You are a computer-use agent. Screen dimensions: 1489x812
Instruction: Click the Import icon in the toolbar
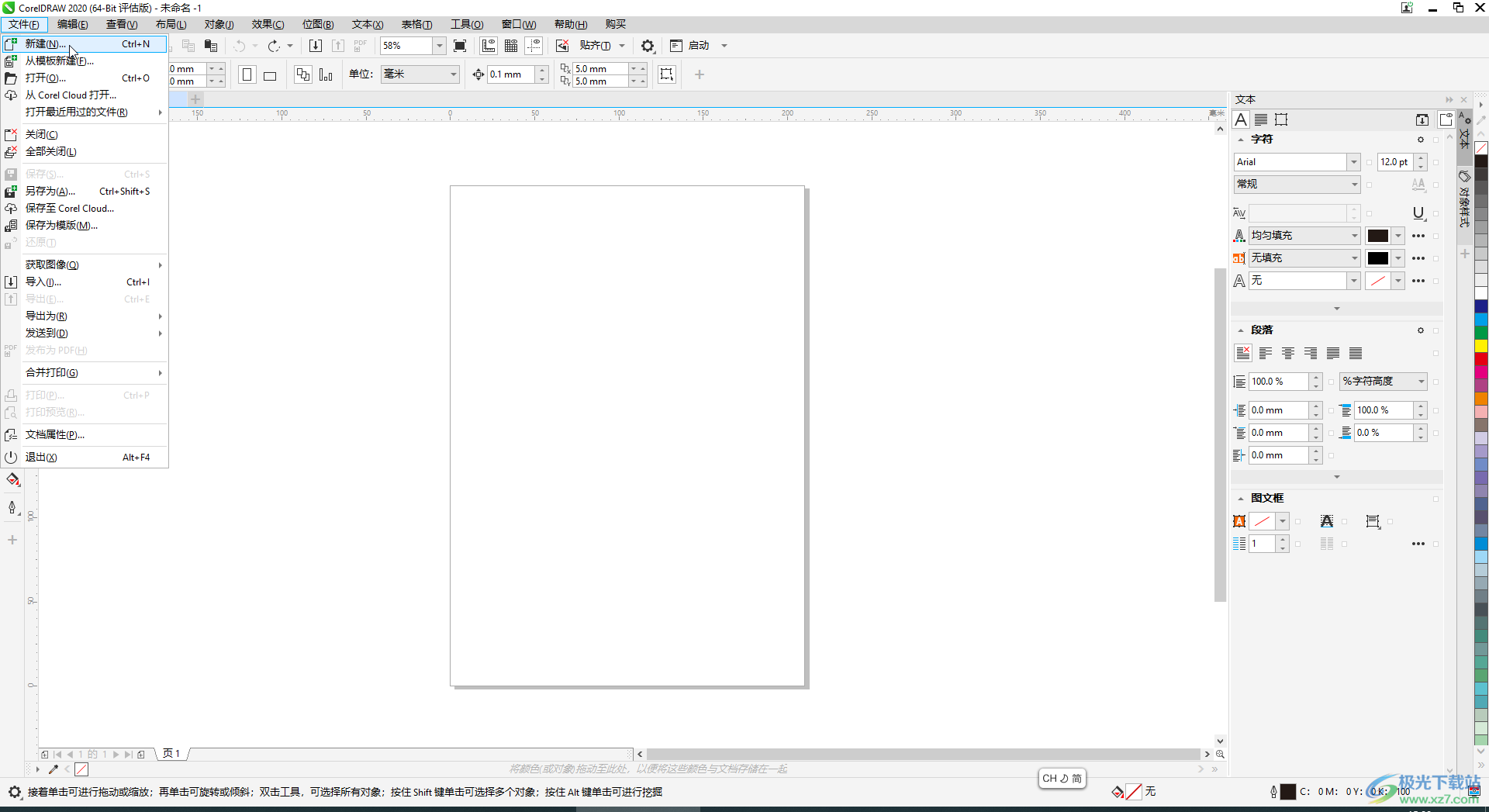click(316, 46)
